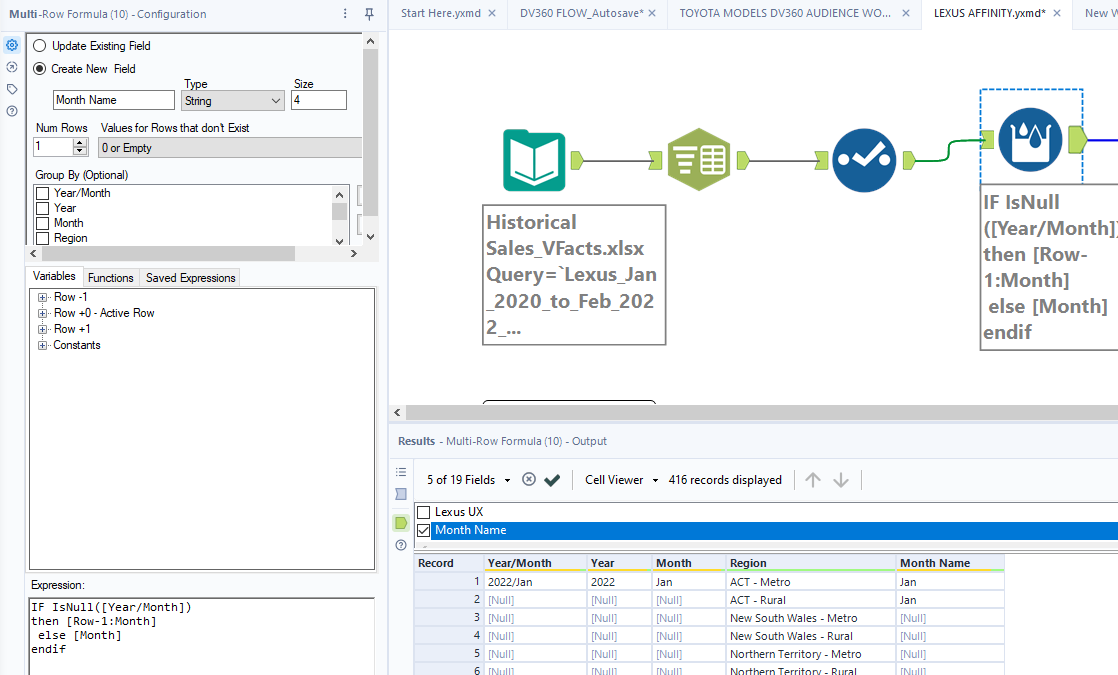
Task: Open the Functions tab in the expression panel
Action: [x=110, y=277]
